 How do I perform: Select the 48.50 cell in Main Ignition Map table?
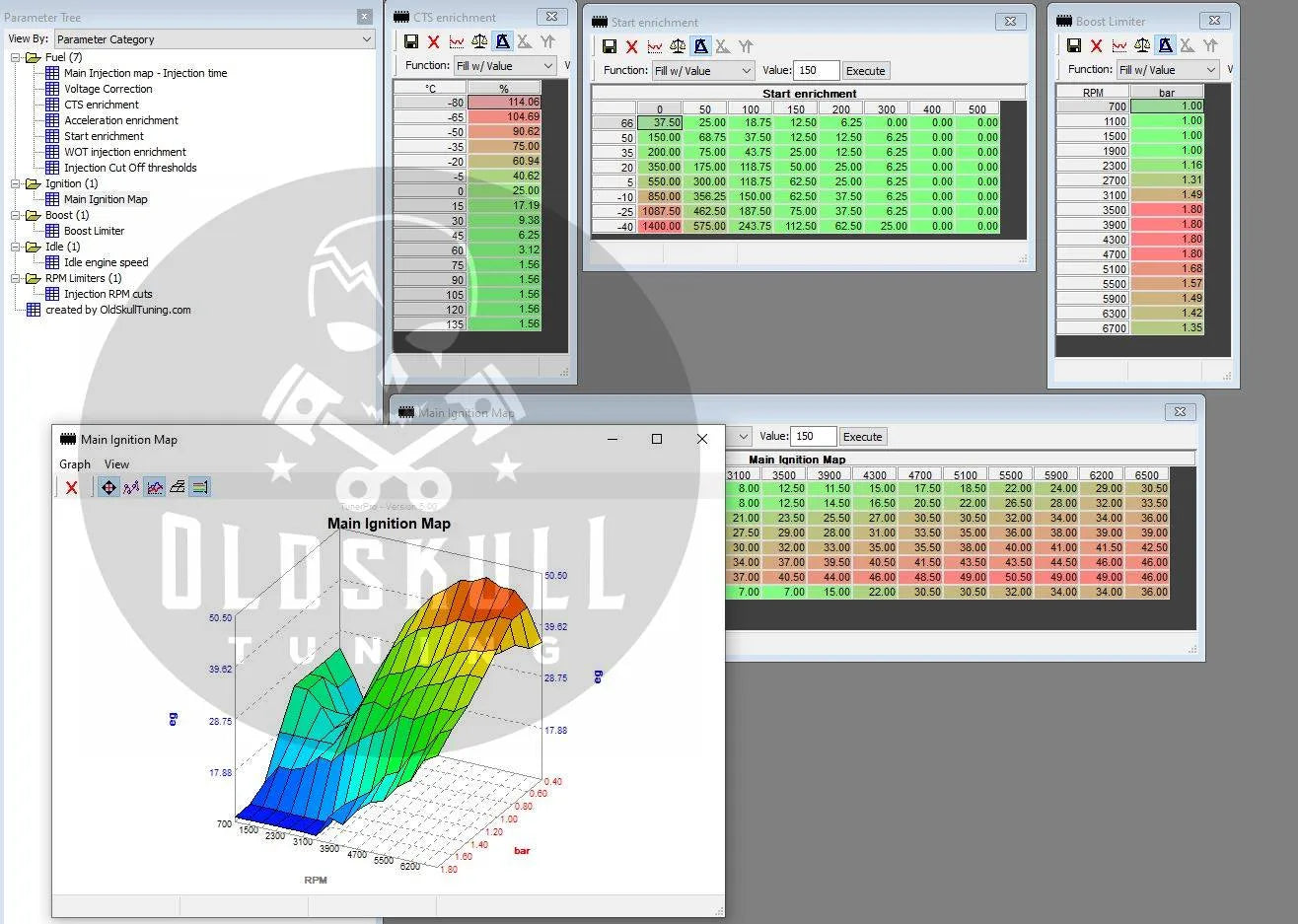921,577
